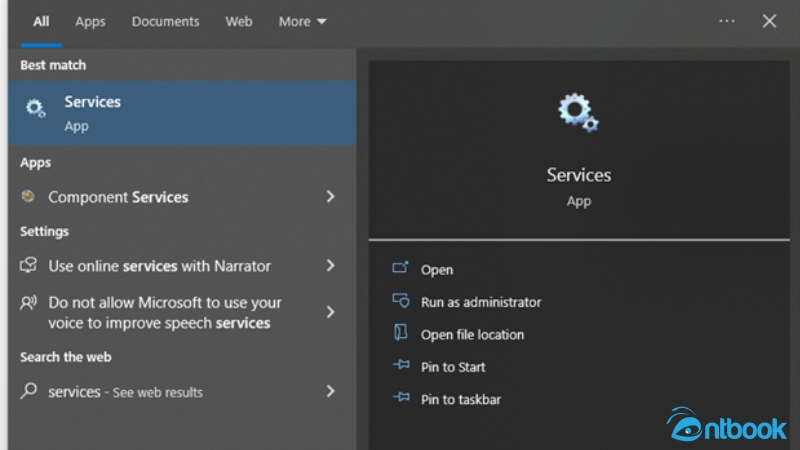Click the Component Services app icon
The width and height of the screenshot is (800, 450).
click(28, 196)
